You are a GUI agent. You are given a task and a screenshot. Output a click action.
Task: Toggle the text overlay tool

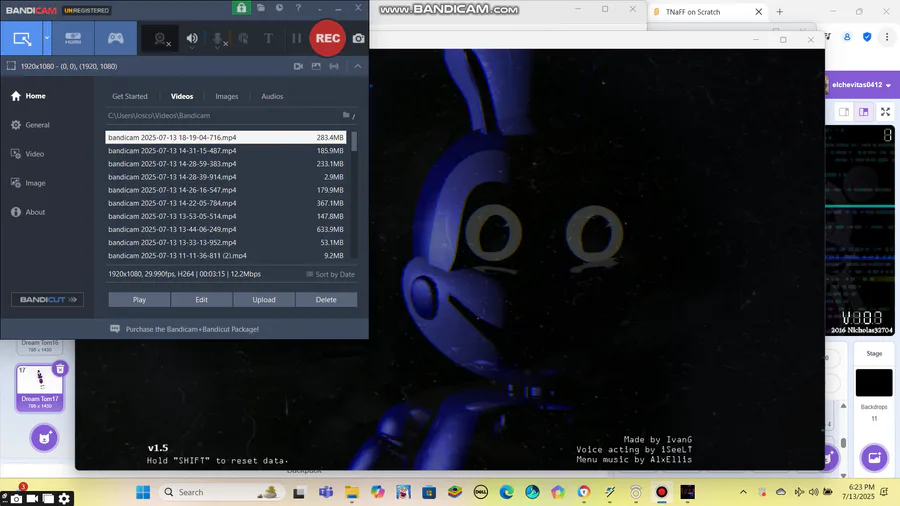point(268,38)
